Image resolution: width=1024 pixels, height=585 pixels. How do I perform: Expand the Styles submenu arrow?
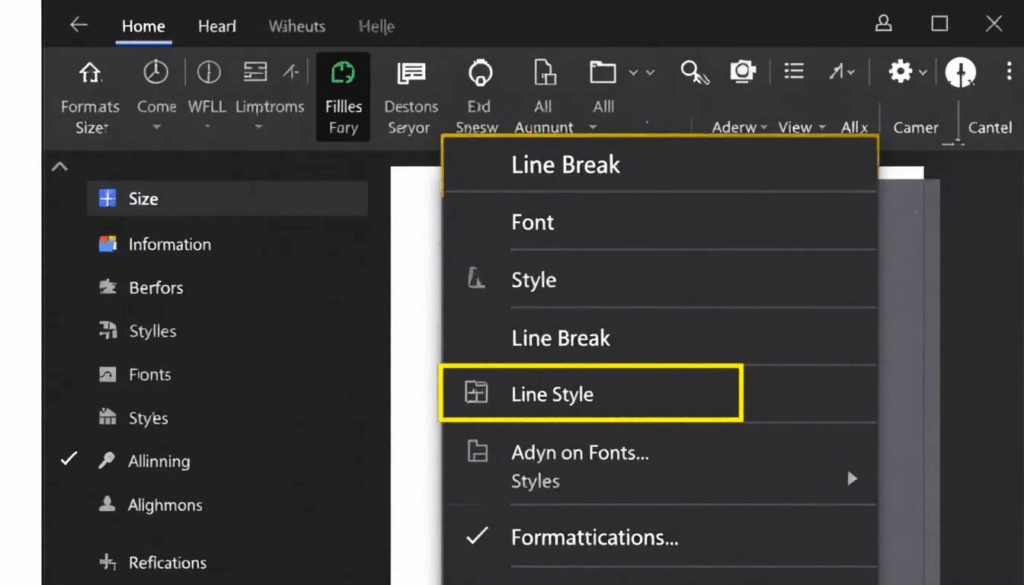click(x=852, y=479)
